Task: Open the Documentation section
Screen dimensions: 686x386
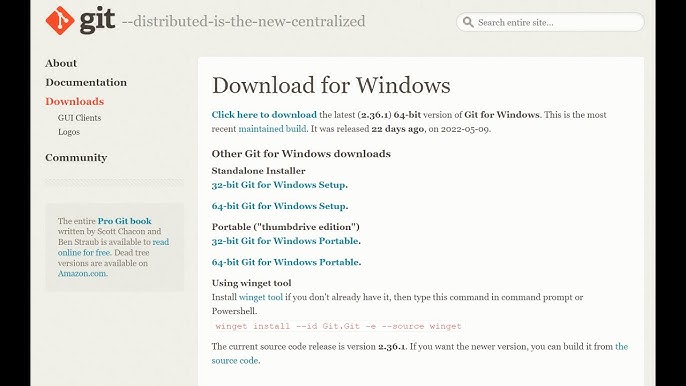Action: coord(86,82)
